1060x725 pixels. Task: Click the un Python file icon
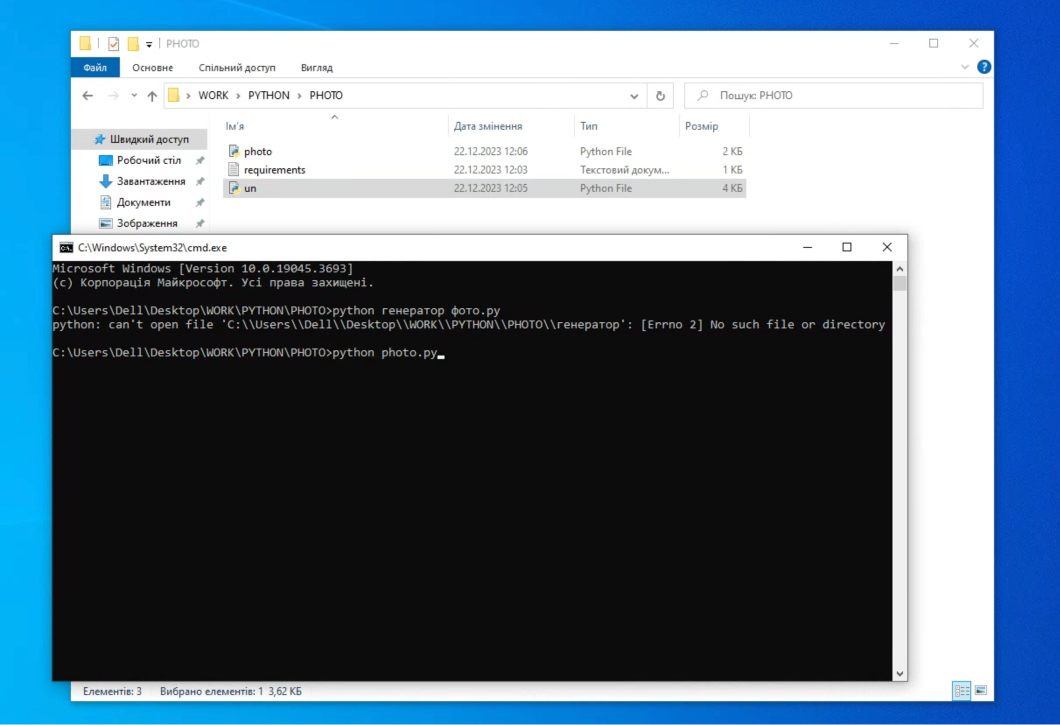[x=234, y=187]
